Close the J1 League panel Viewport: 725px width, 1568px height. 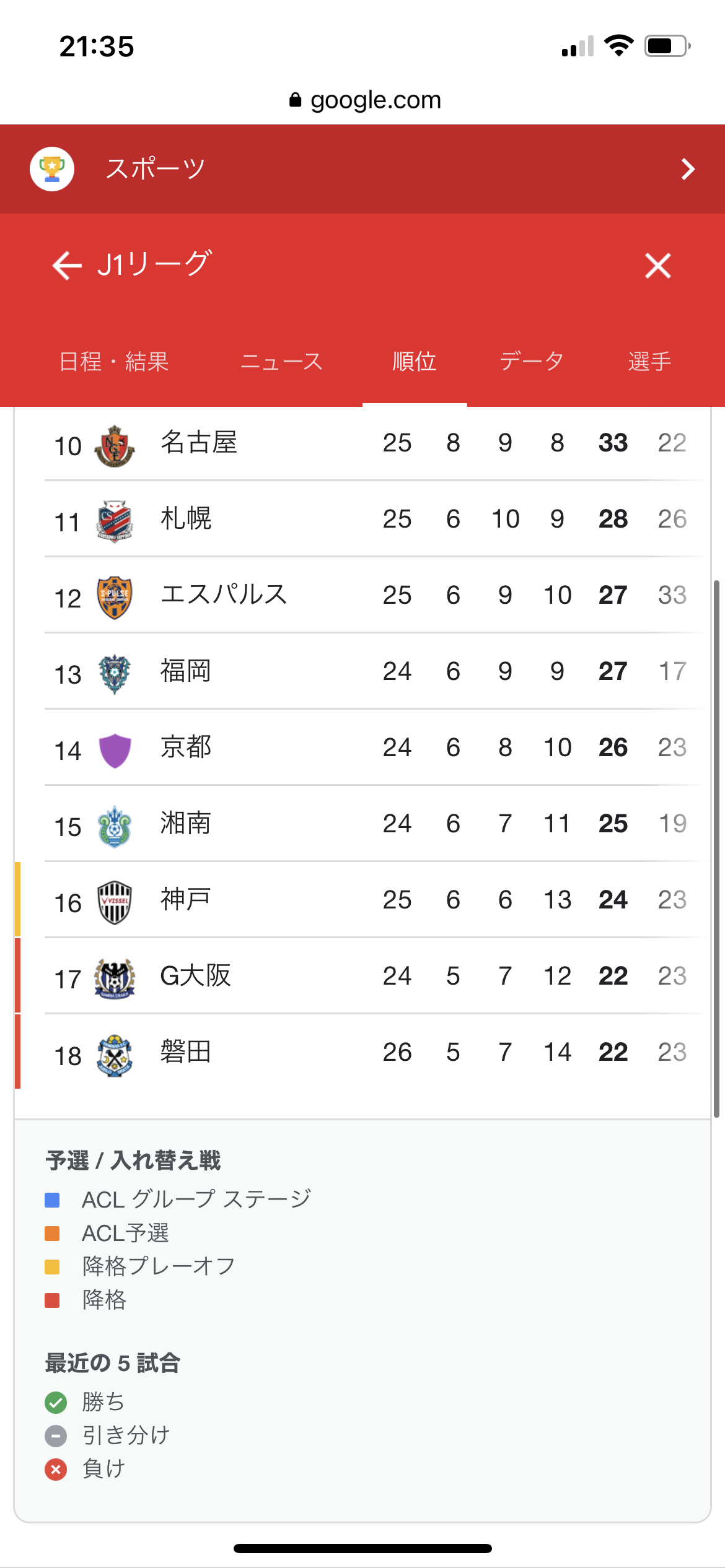pos(657,266)
